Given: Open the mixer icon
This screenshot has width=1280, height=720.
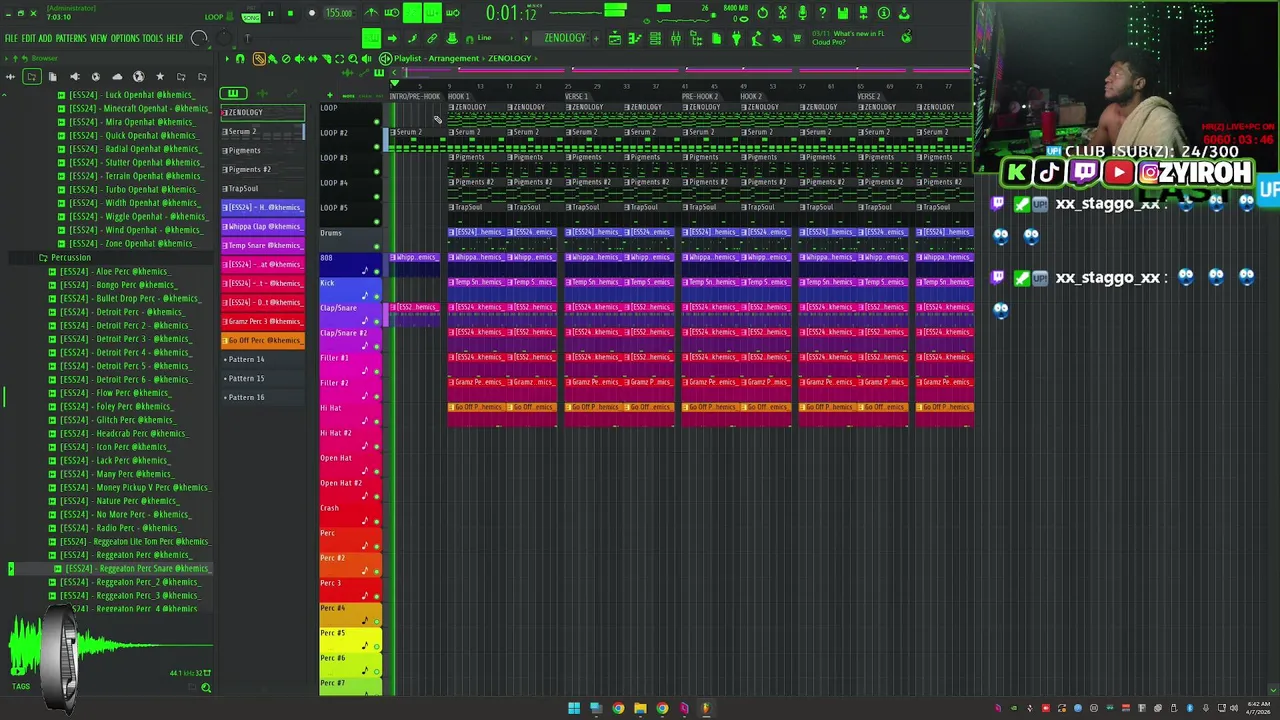Looking at the screenshot, I should pos(676,38).
